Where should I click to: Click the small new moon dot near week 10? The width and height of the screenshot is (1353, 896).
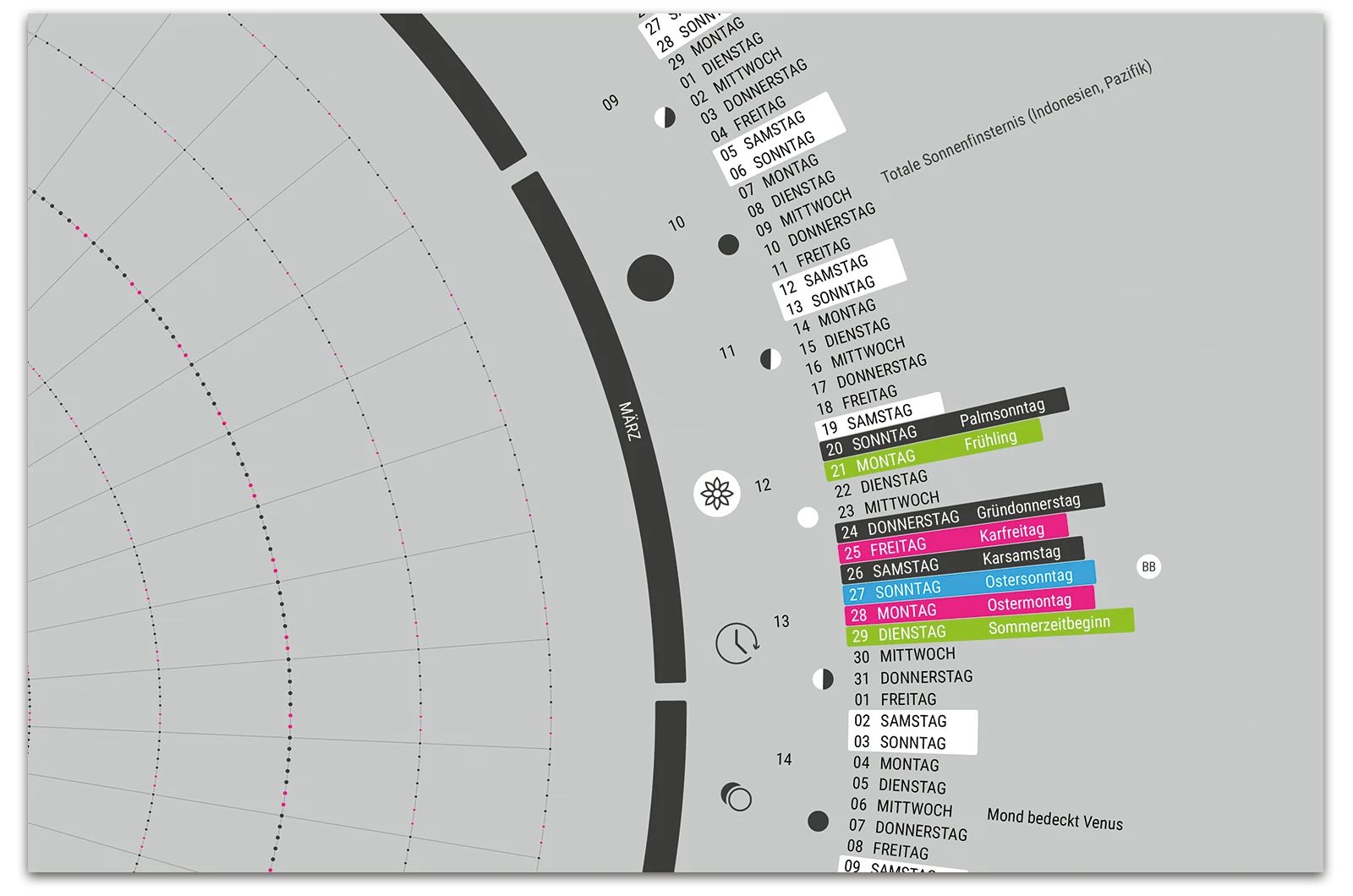pos(728,245)
